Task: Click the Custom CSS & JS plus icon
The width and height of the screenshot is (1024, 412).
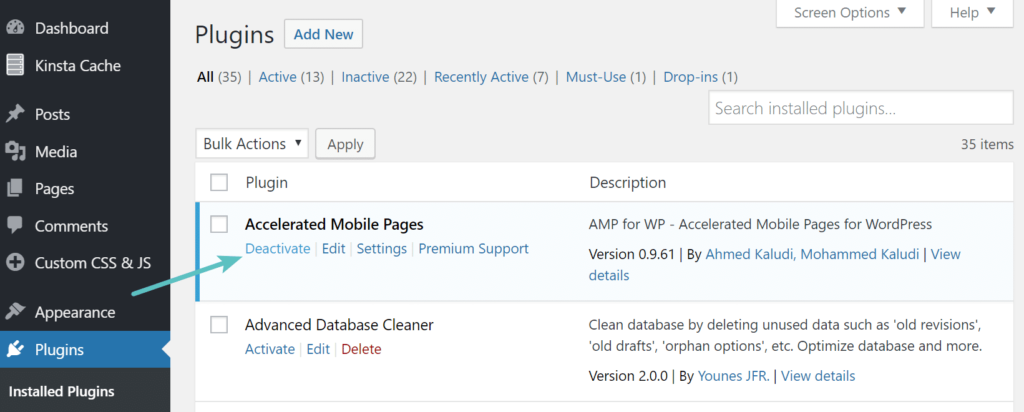Action: pyautogui.click(x=15, y=263)
